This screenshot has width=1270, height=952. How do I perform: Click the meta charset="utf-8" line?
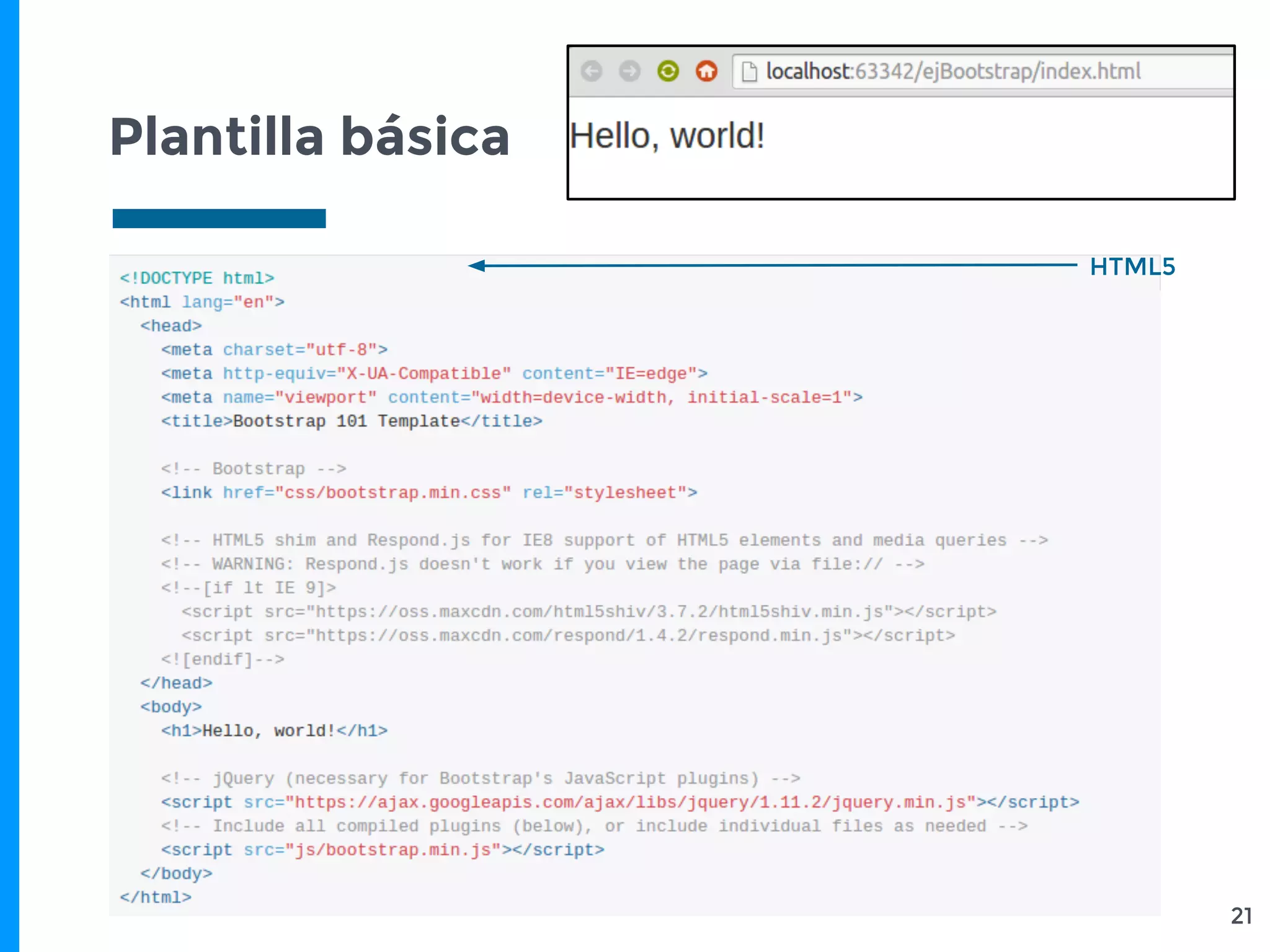pos(274,350)
